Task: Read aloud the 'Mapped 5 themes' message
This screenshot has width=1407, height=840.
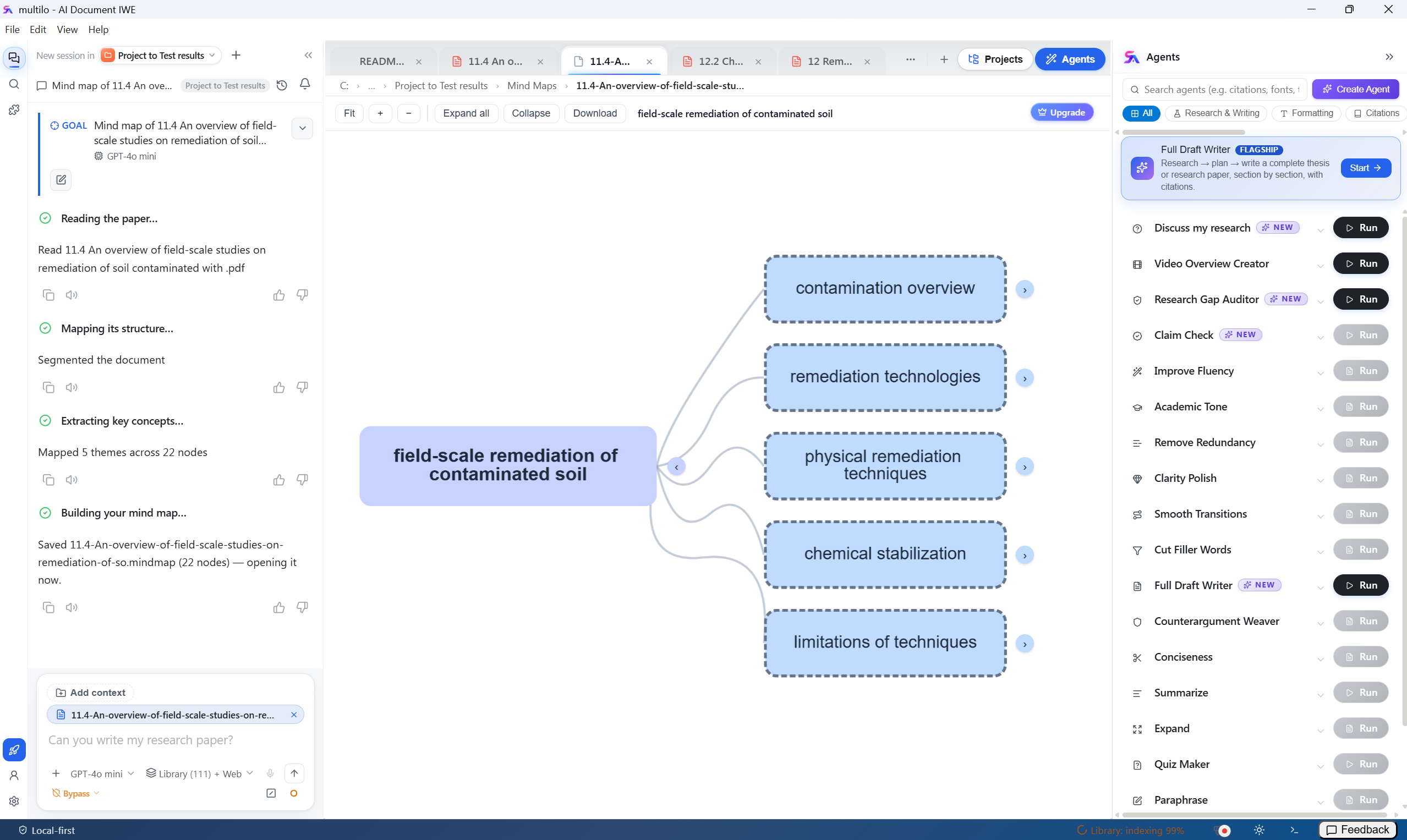Action: (x=72, y=480)
